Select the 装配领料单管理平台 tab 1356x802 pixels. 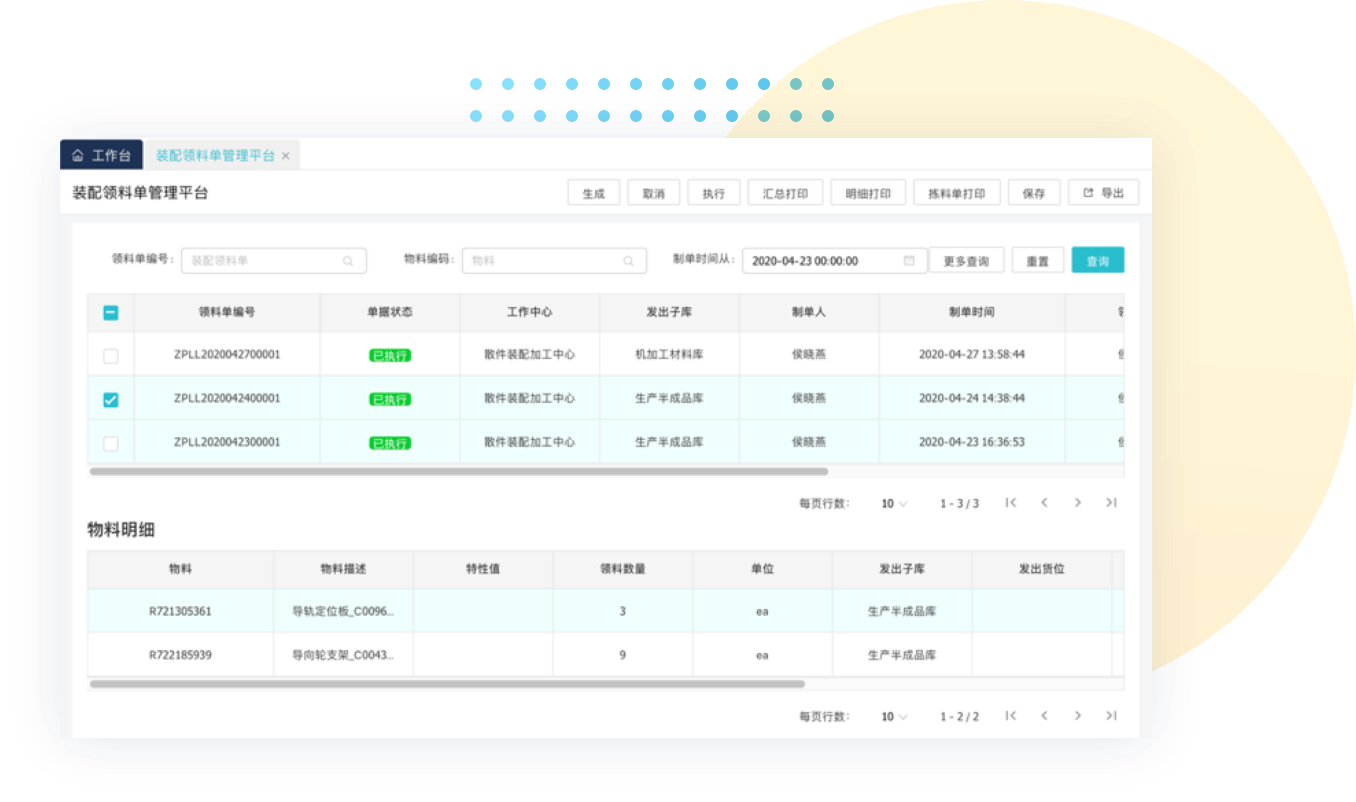pyautogui.click(x=214, y=156)
